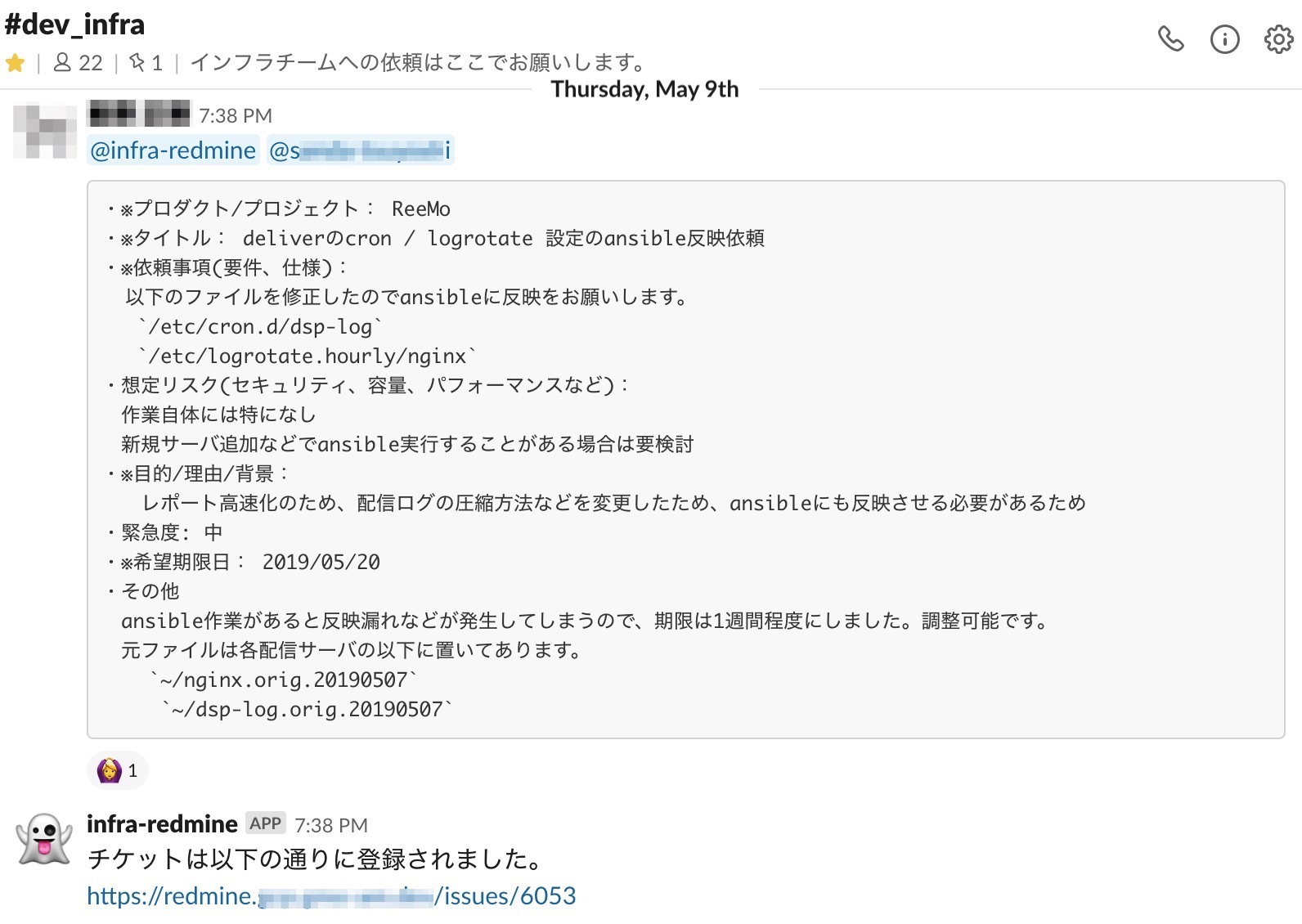
Task: Open the Thursday, May 9th date divider
Action: [644, 89]
